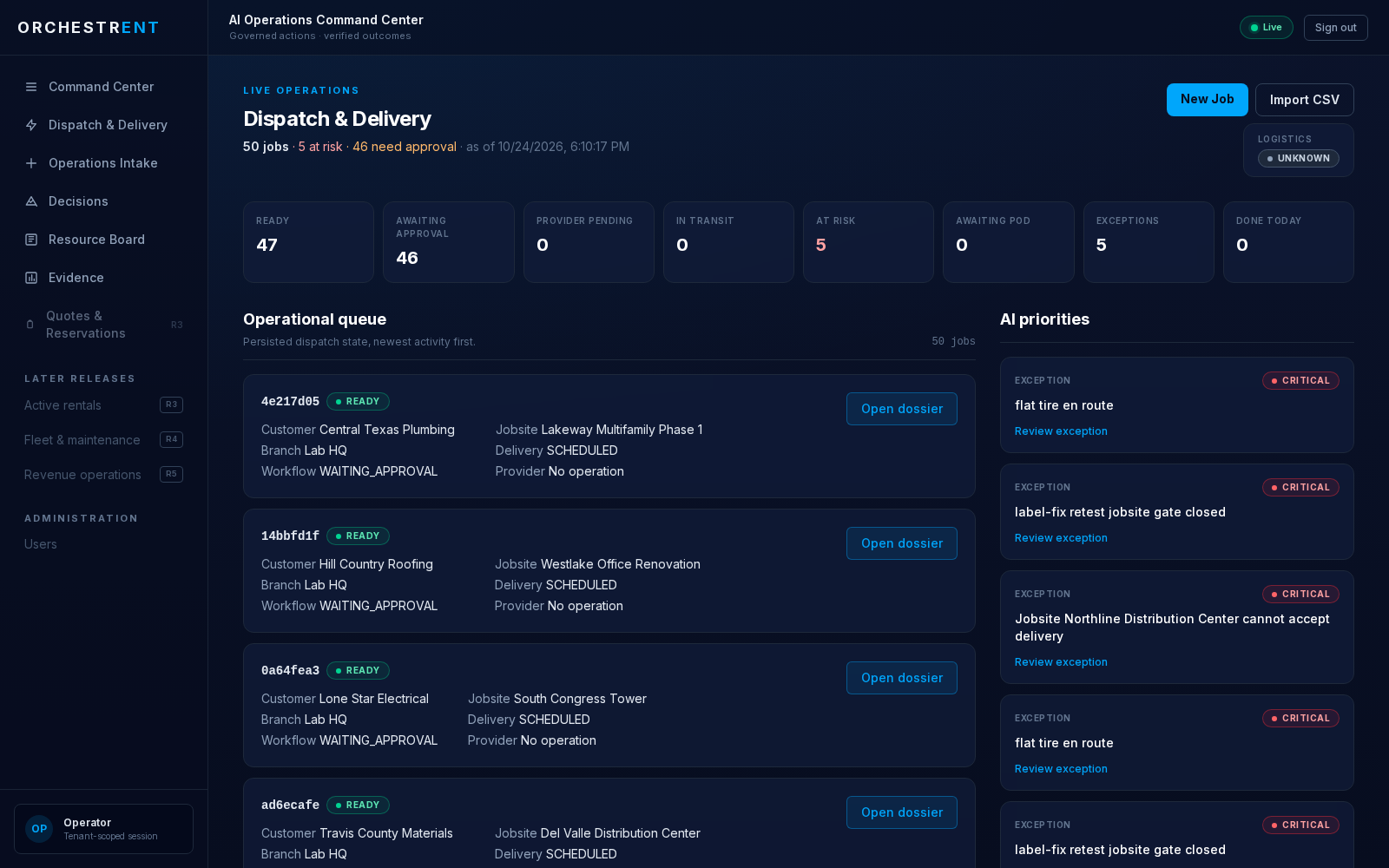Select Active rentals in Later Releases
Viewport: 1389px width, 868px height.
103,405
